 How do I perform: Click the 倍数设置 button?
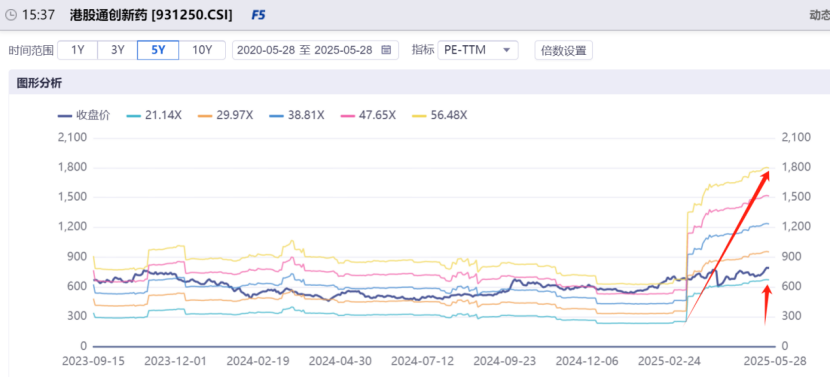pyautogui.click(x=563, y=51)
